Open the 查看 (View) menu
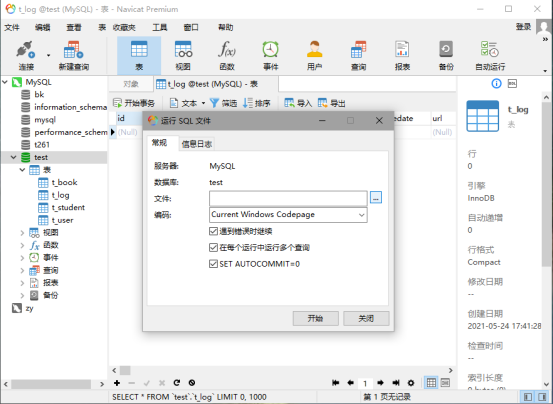 [74, 27]
